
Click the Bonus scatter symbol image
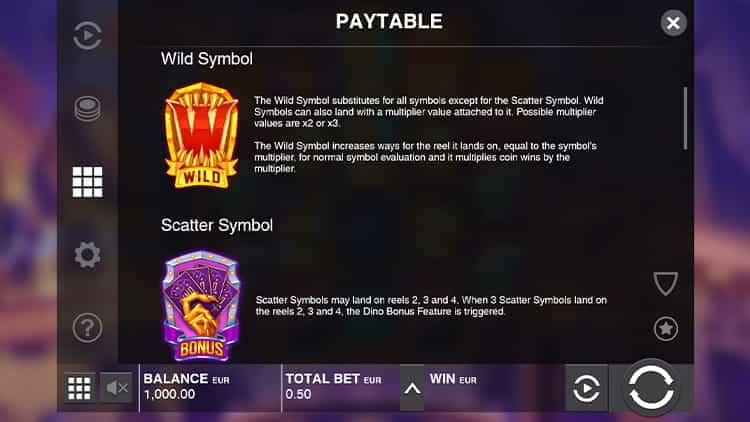point(201,305)
